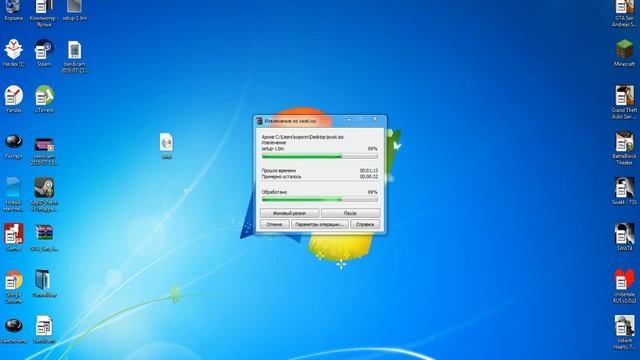The height and width of the screenshot is (360, 640).
Task: Cancel extraction with the Отмена button
Action: tap(275, 224)
